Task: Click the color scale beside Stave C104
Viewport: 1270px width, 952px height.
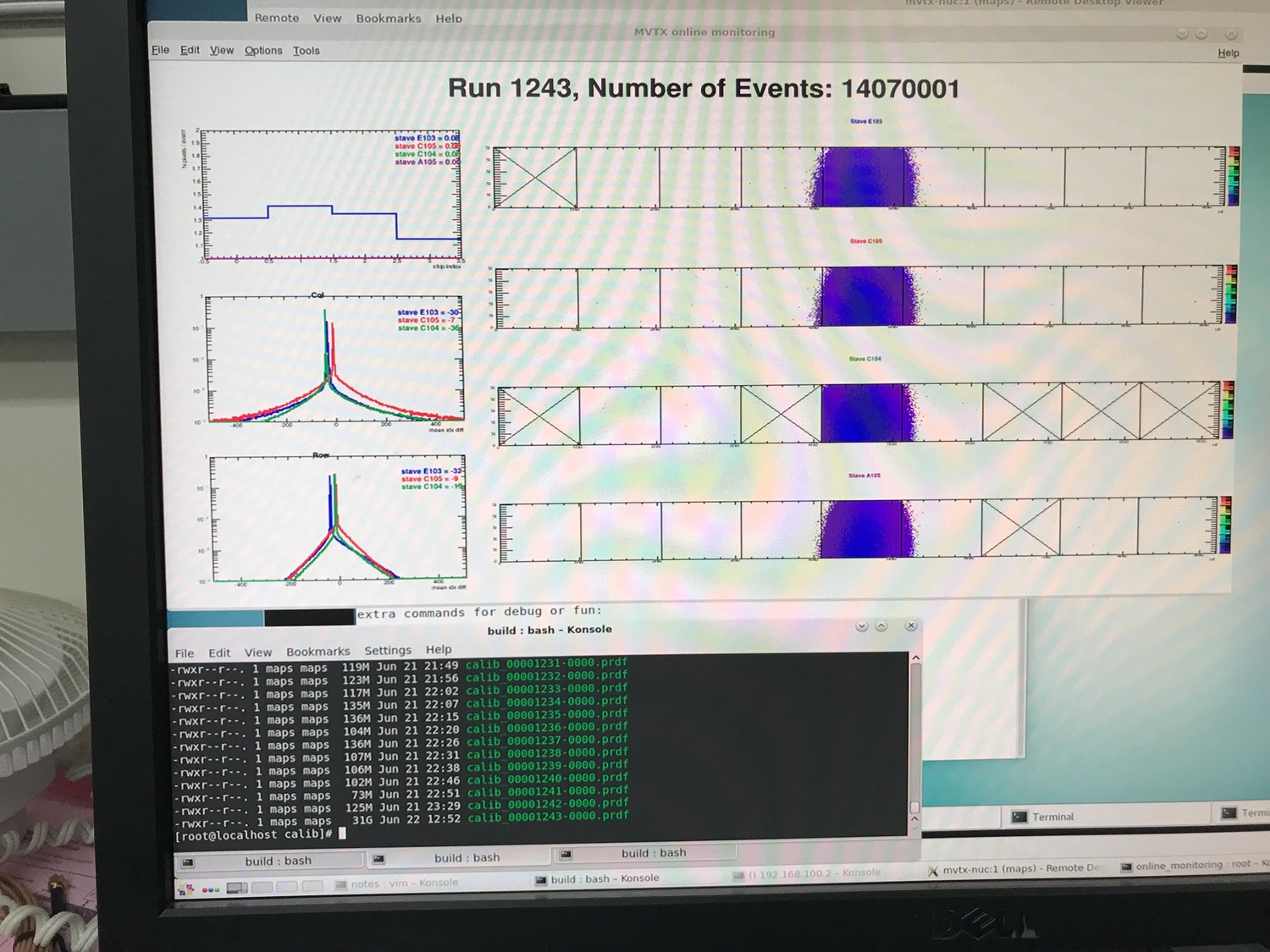Action: (1229, 410)
